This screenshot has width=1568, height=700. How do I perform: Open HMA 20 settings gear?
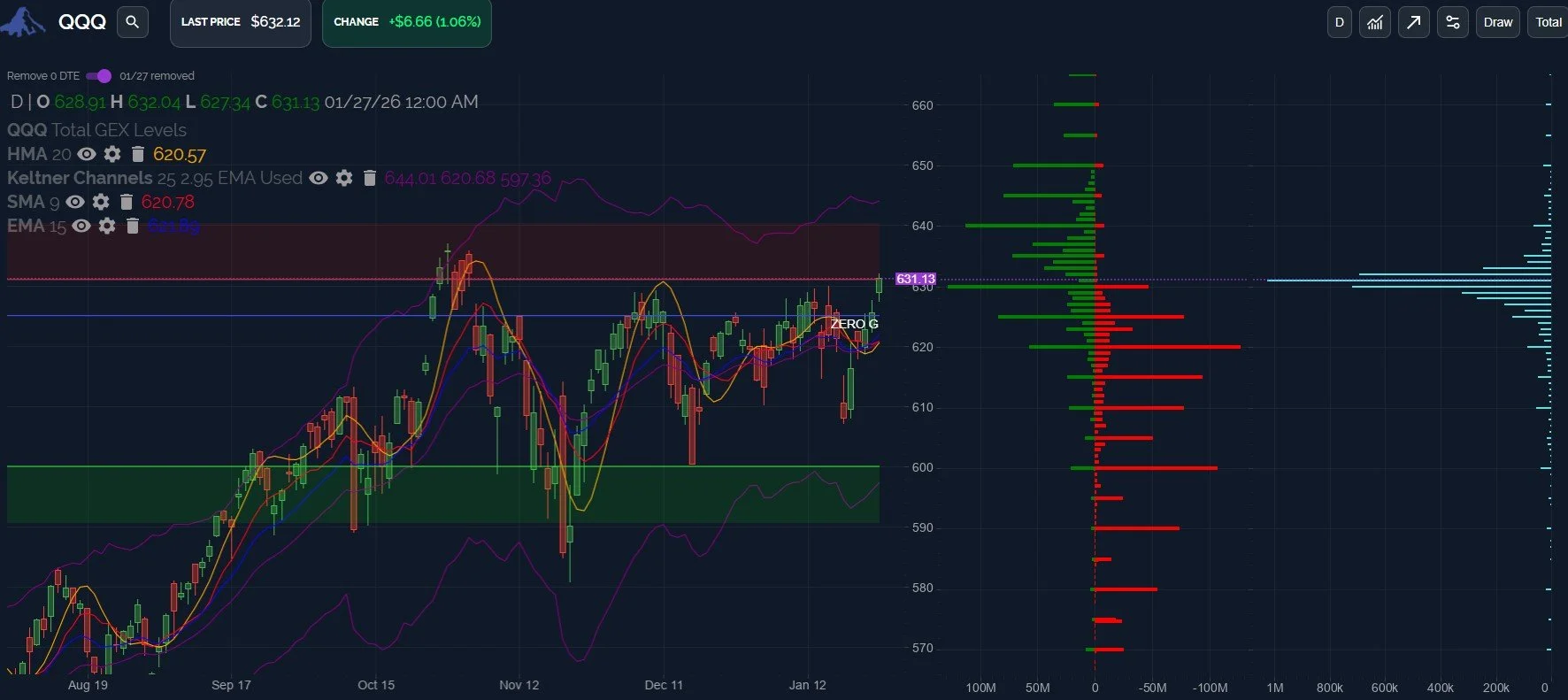112,154
